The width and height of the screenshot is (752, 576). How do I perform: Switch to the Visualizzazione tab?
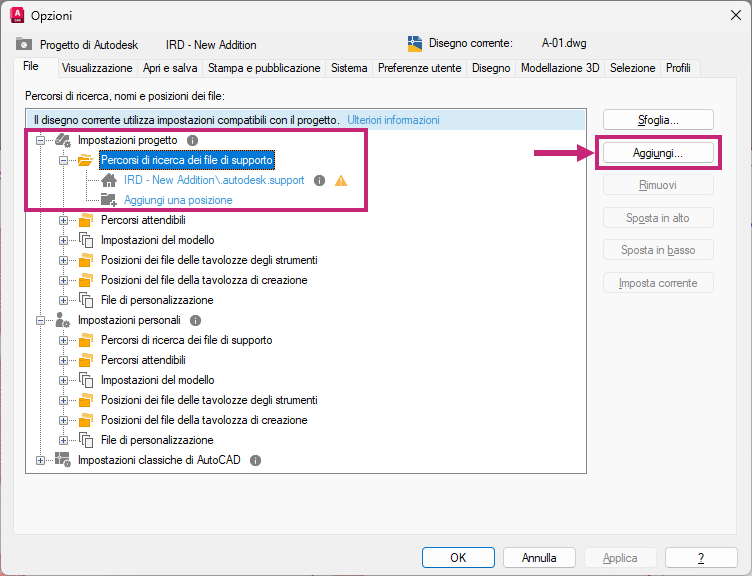pos(97,68)
